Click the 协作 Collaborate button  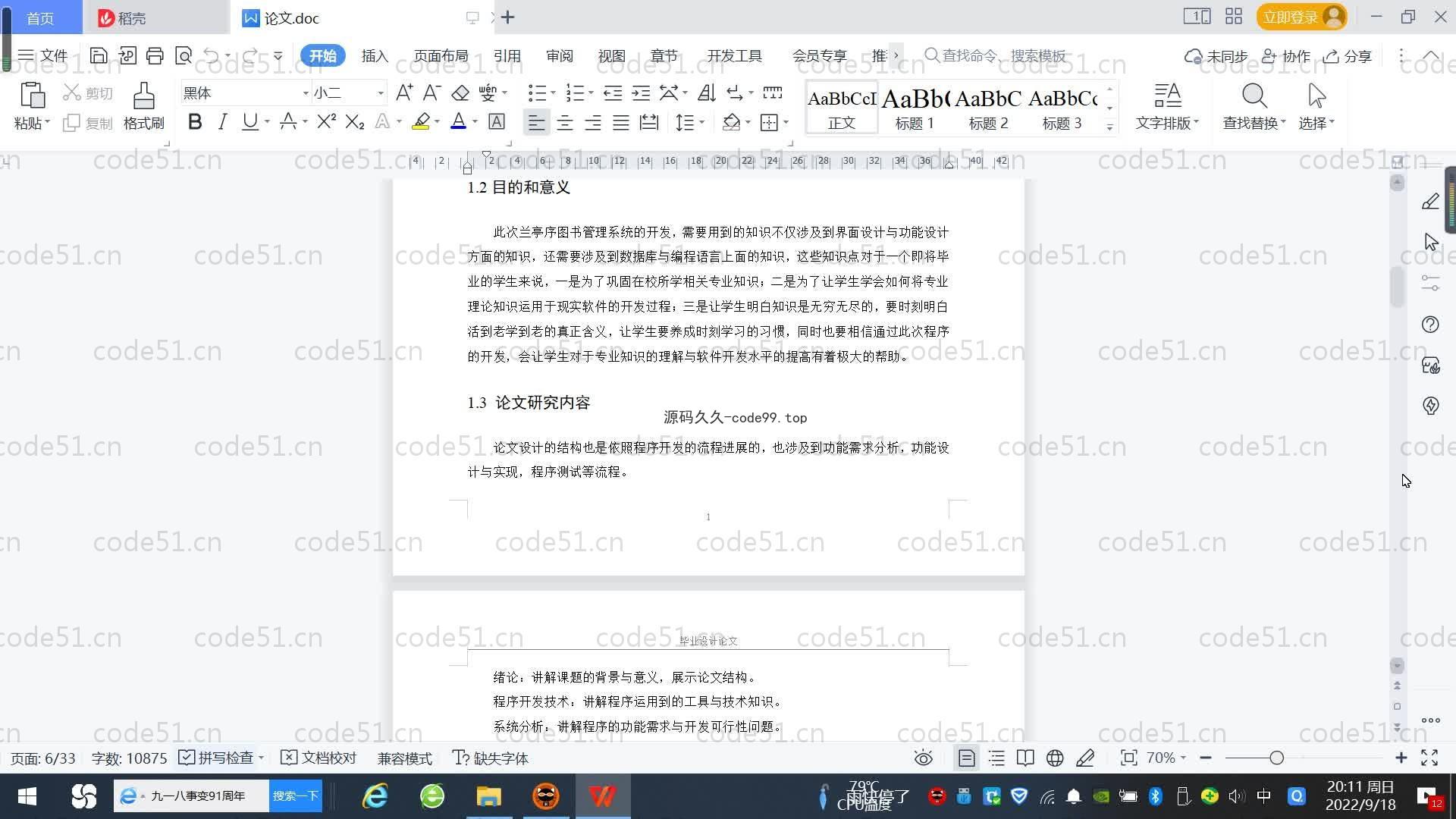point(1286,55)
